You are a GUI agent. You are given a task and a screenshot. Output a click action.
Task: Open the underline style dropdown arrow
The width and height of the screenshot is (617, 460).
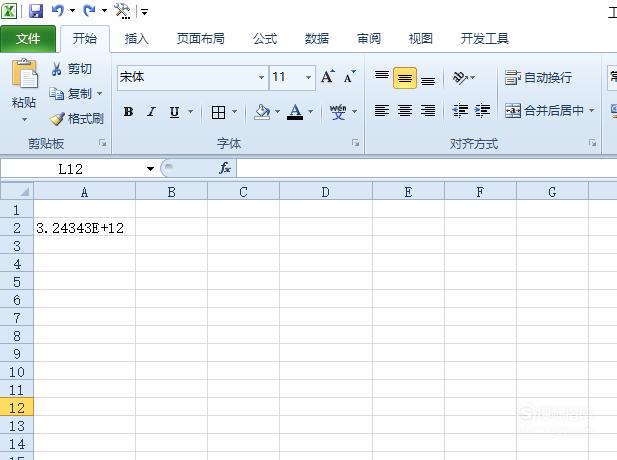click(x=190, y=112)
